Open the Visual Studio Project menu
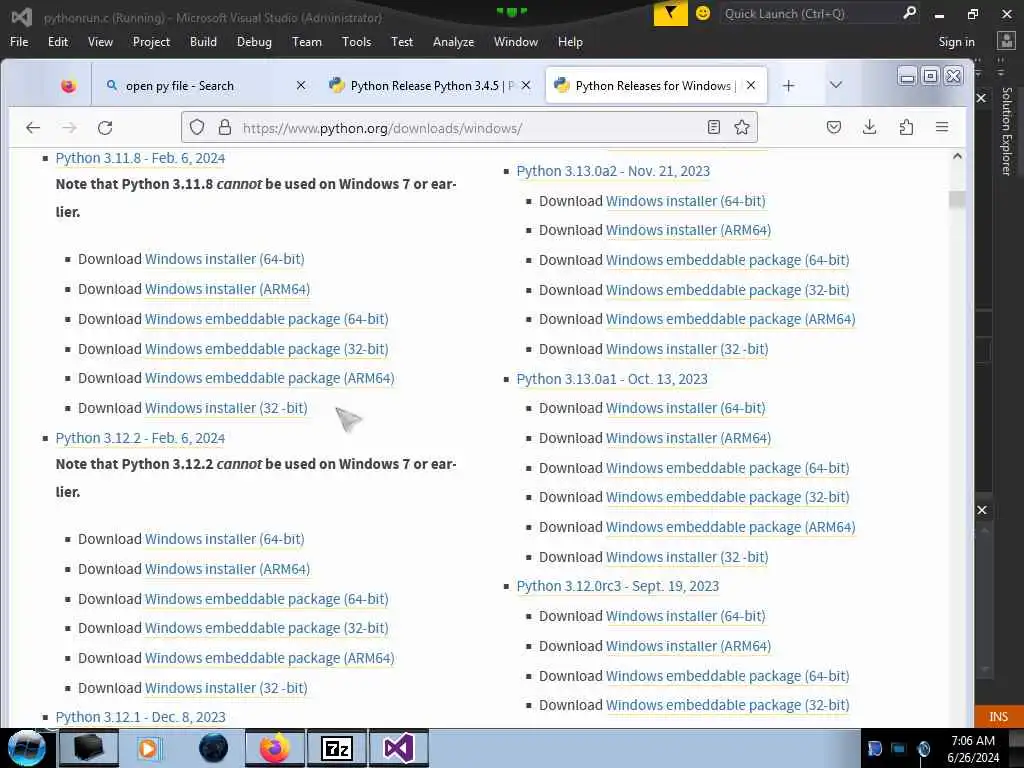The image size is (1024, 768). click(x=151, y=42)
